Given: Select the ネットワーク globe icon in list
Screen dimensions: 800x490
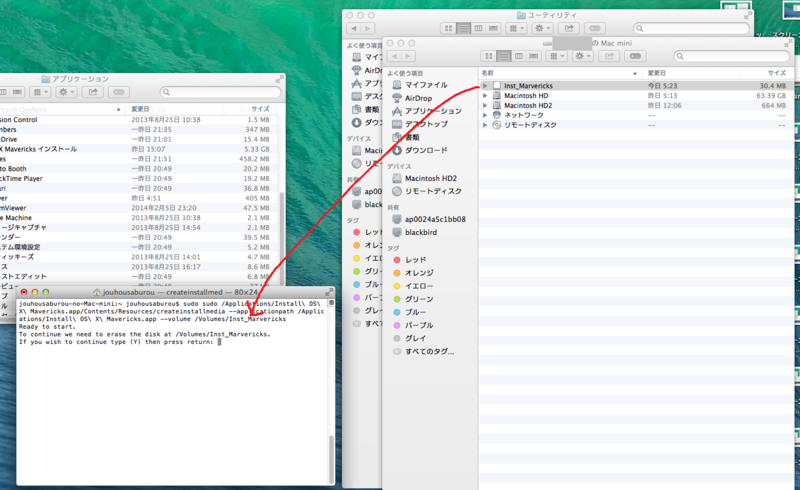Looking at the screenshot, I should click(496, 115).
